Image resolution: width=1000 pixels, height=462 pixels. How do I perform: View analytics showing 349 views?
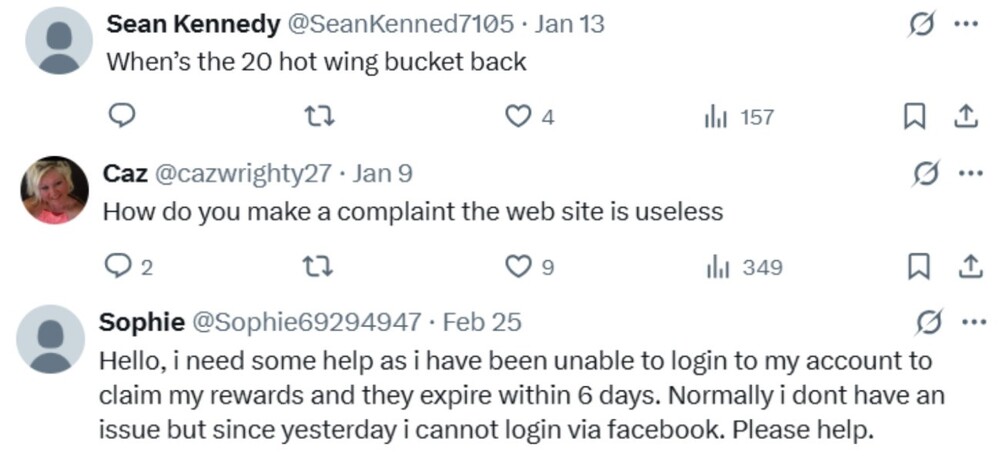tap(716, 268)
